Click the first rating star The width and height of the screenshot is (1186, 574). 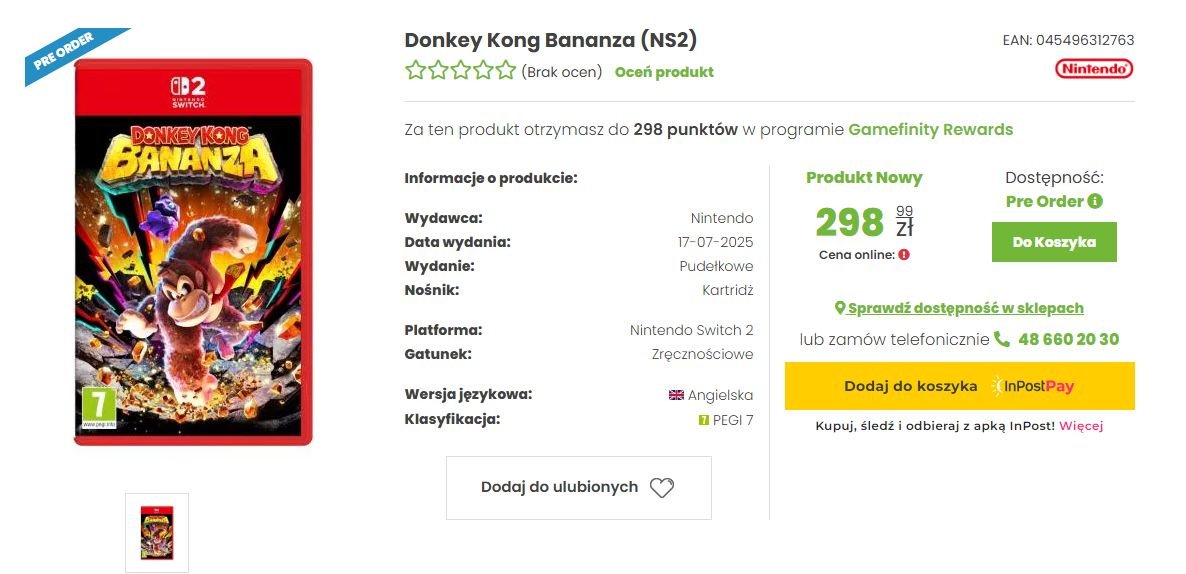[415, 70]
